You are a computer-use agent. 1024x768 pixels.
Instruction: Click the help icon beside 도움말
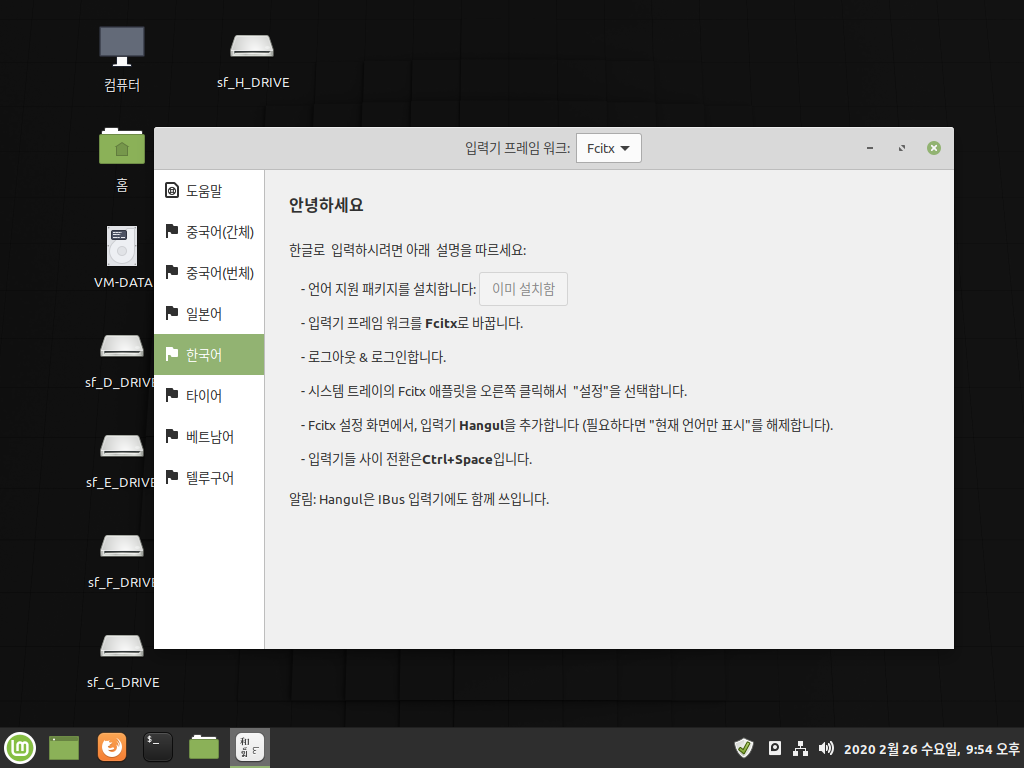pyautogui.click(x=172, y=190)
